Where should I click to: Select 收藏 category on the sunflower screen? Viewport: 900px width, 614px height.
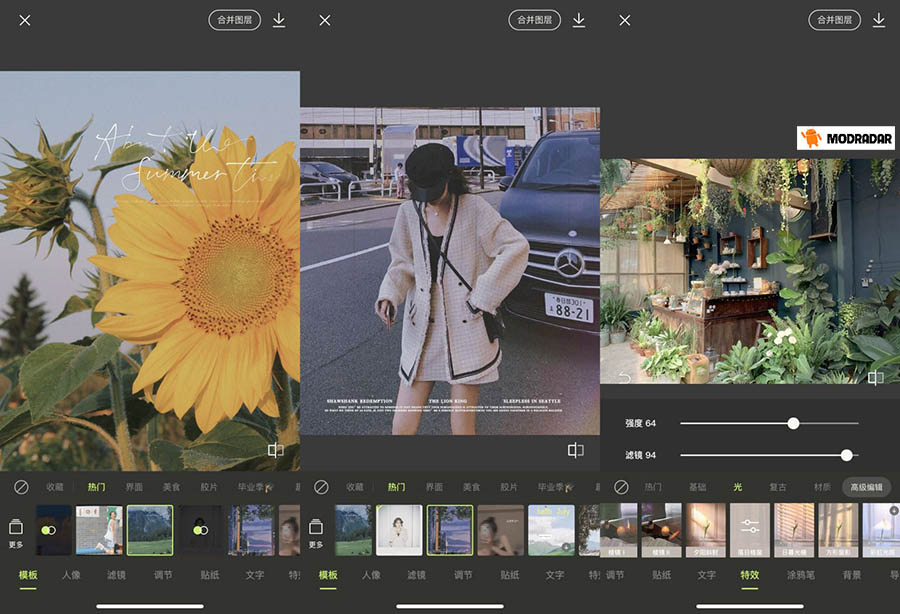55,487
